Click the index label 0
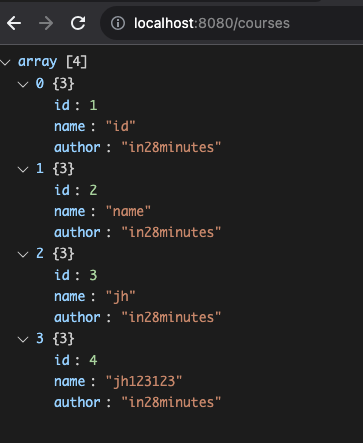This screenshot has width=363, height=443. [40, 84]
